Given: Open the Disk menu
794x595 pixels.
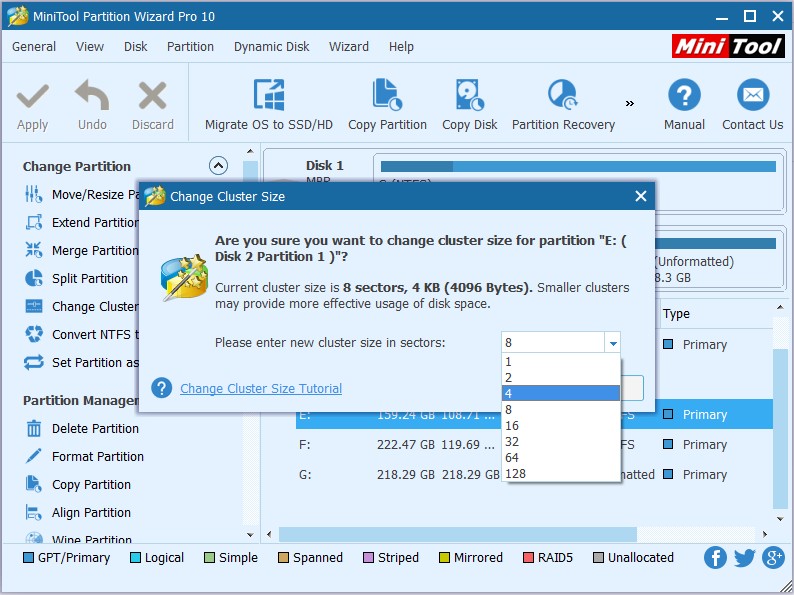Looking at the screenshot, I should tap(136, 47).
